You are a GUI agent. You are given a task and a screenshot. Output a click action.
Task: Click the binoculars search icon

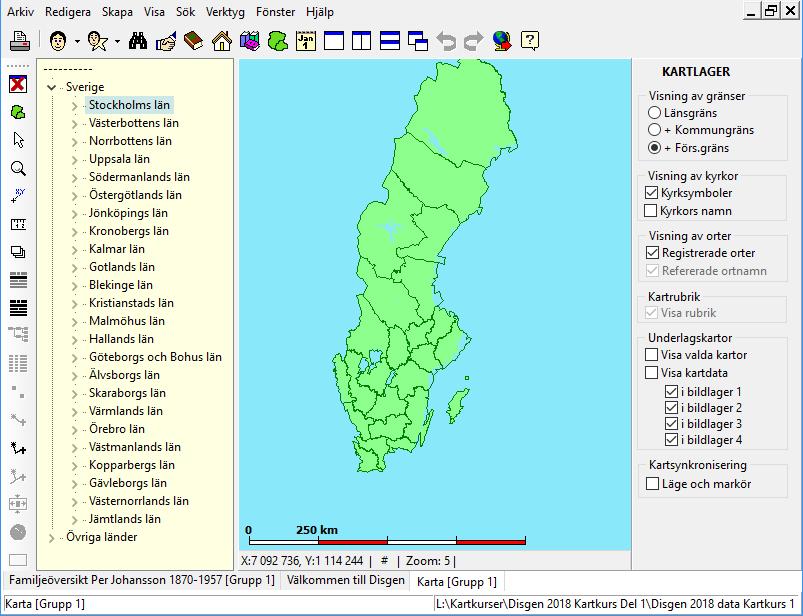pos(138,40)
